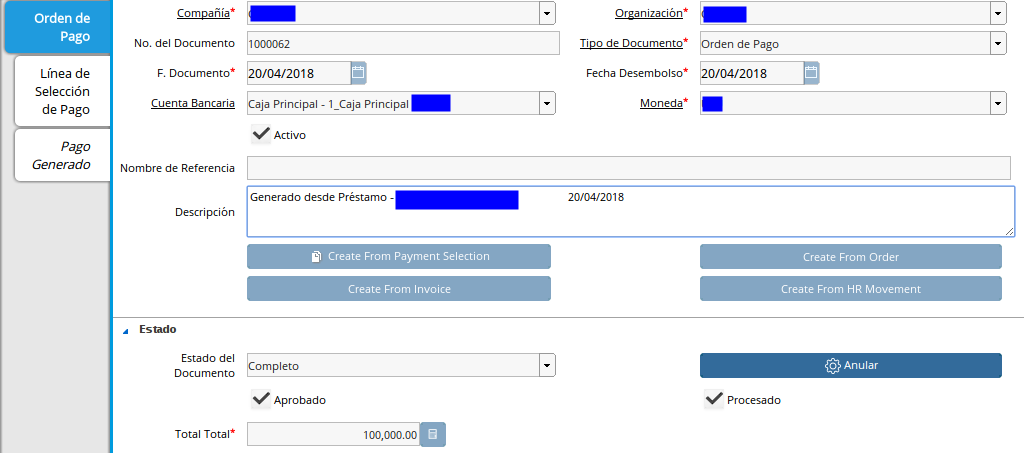Open the Fecha Desembolso calendar picker
Viewport: 1024px width, 453px height.
(x=811, y=73)
